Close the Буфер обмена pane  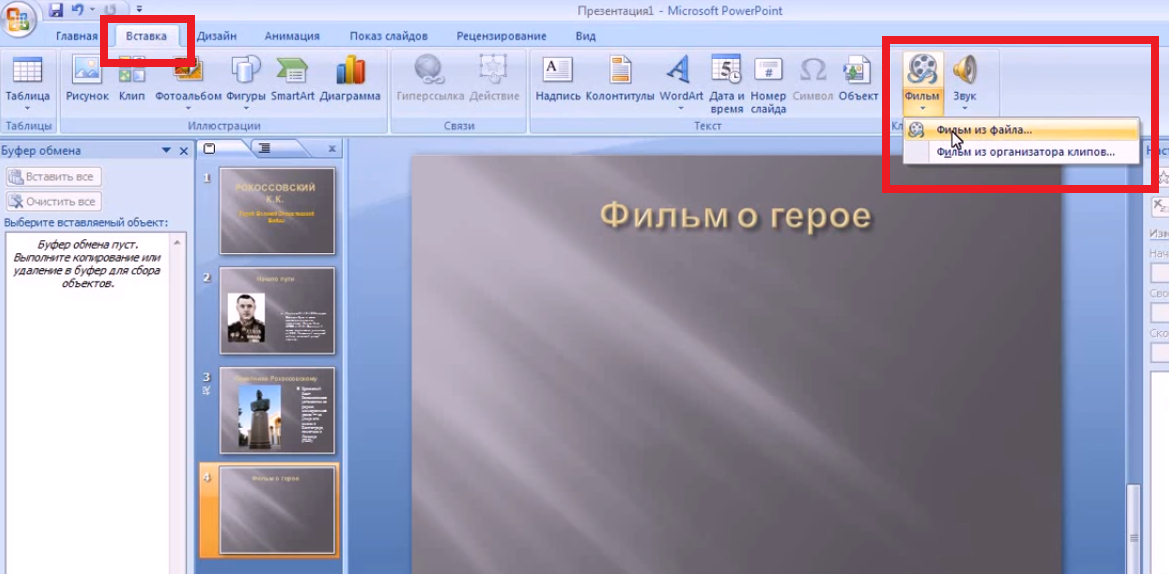click(x=184, y=151)
